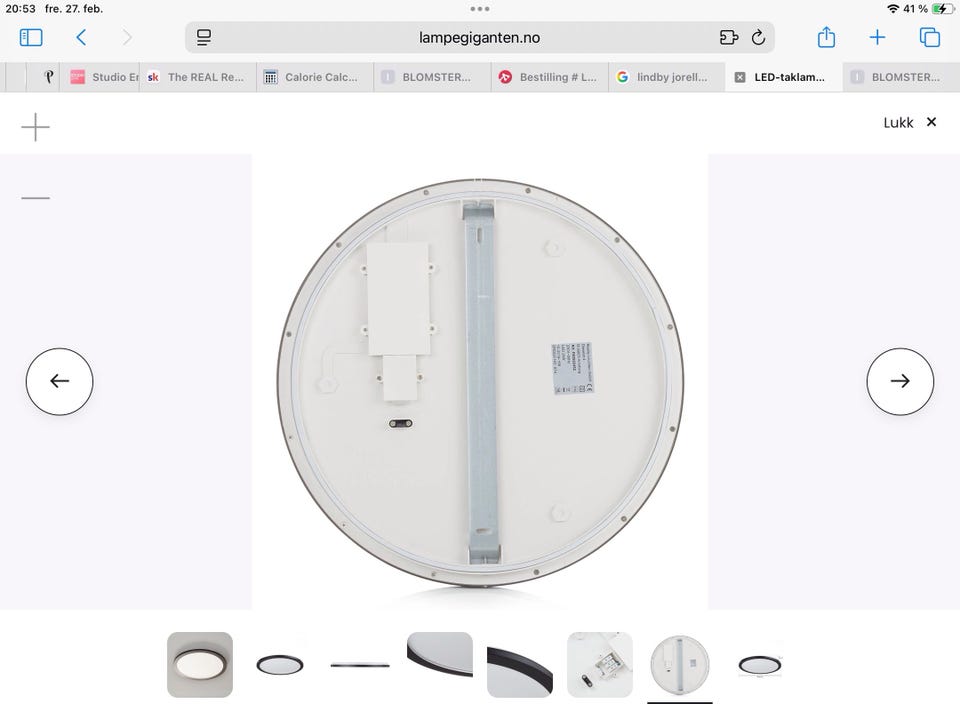
Task: Click the lampegiganten.no address field
Action: (479, 37)
